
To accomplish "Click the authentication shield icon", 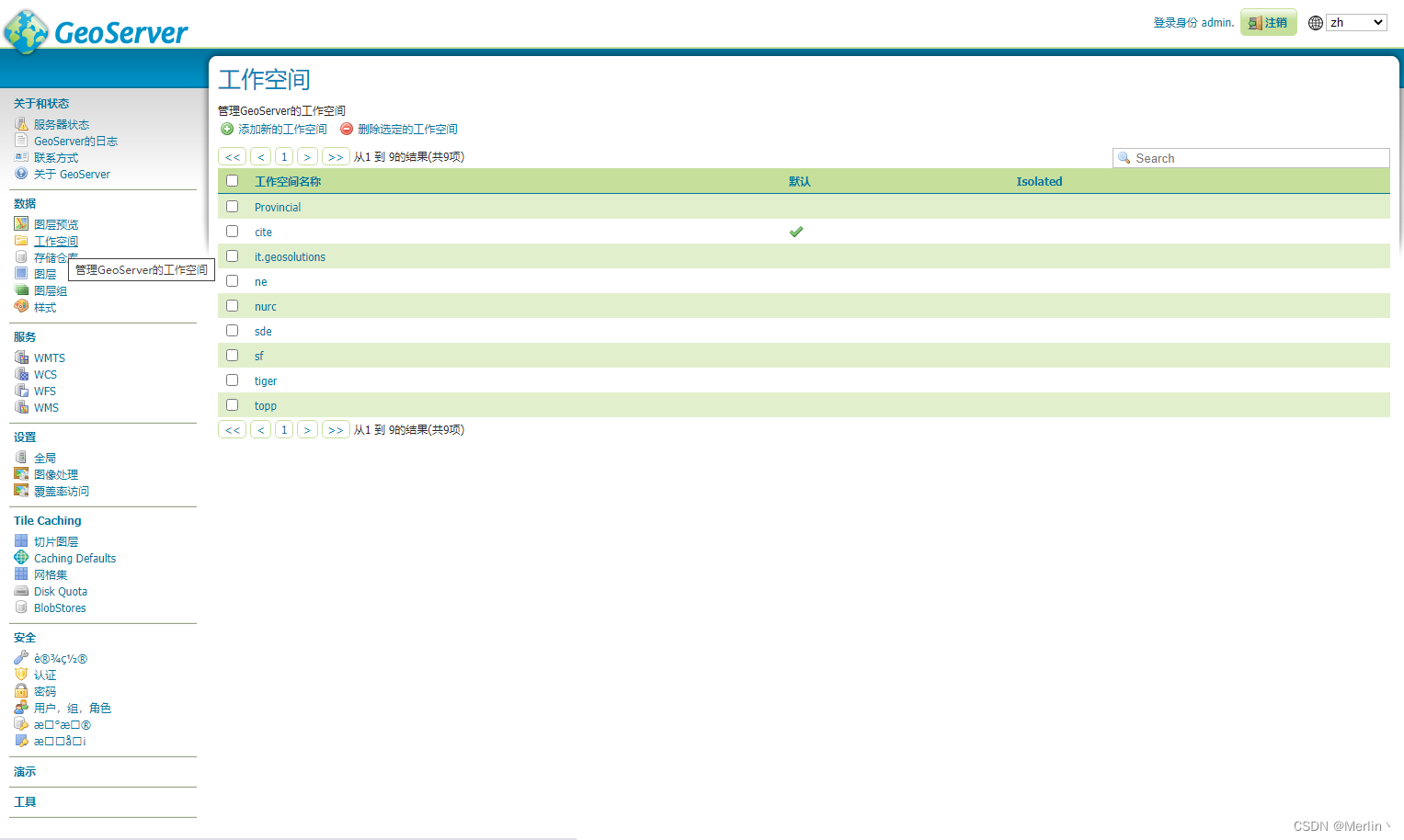I will click(21, 675).
